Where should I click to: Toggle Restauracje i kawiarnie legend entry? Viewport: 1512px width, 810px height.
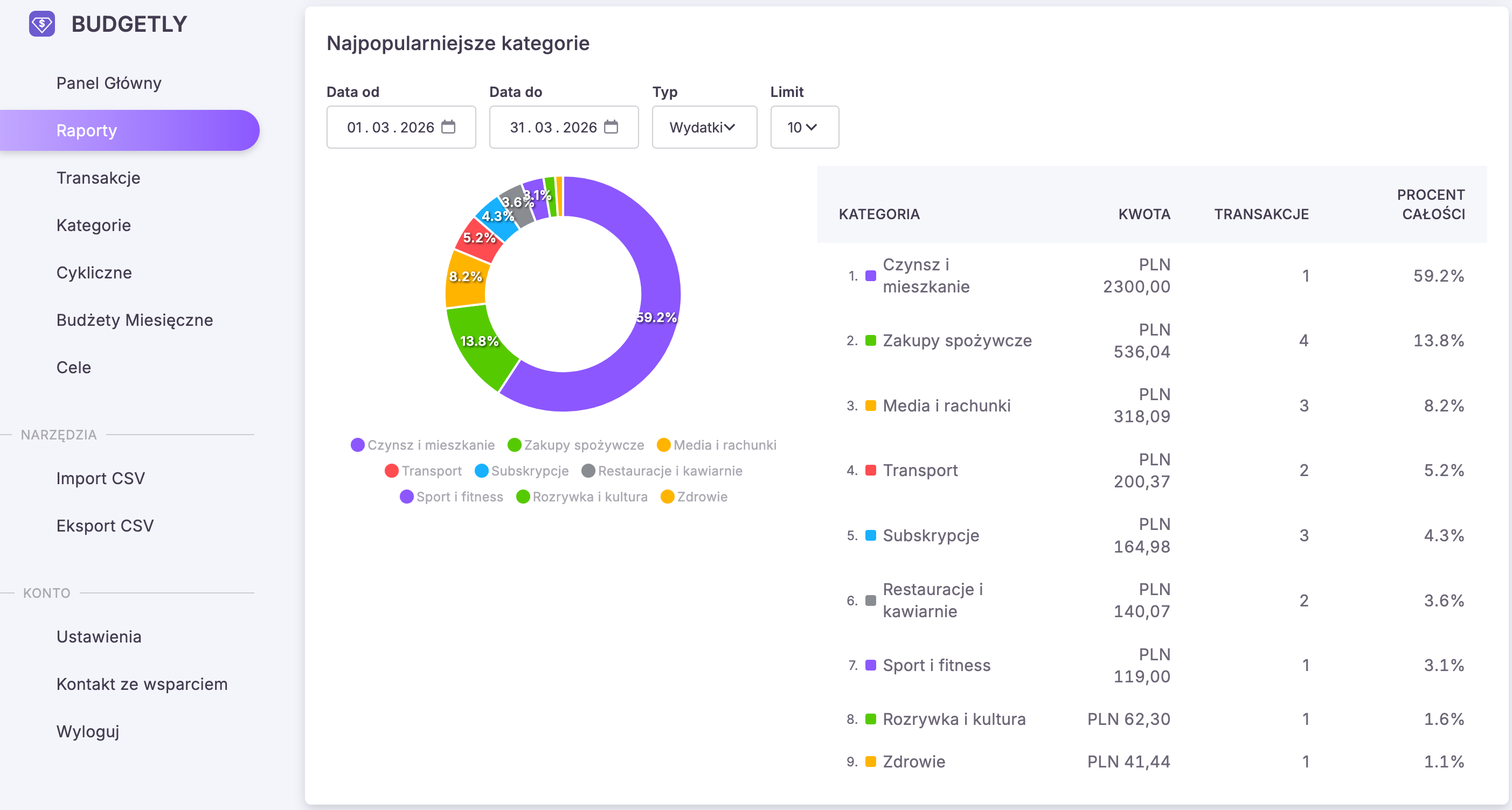point(662,471)
